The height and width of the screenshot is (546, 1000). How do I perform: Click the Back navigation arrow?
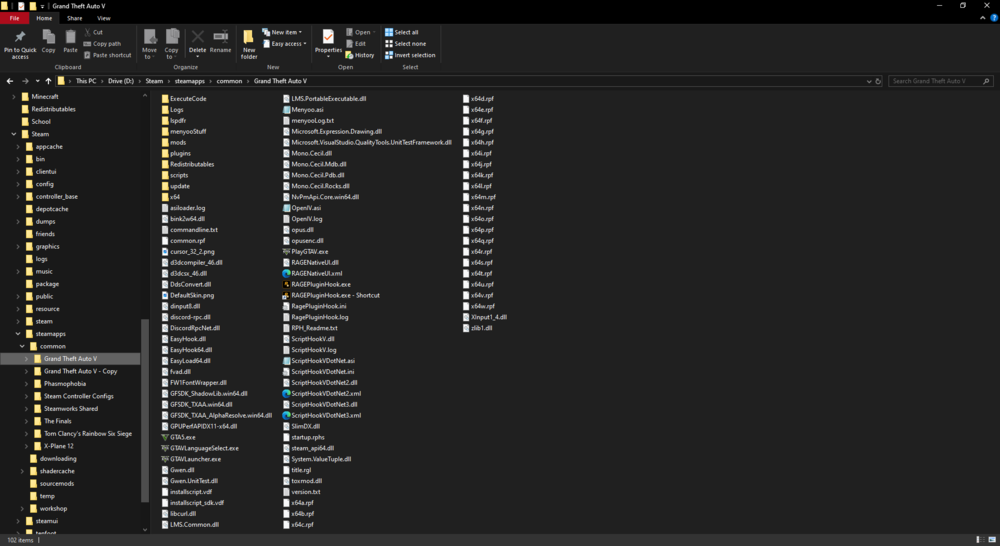click(x=10, y=81)
